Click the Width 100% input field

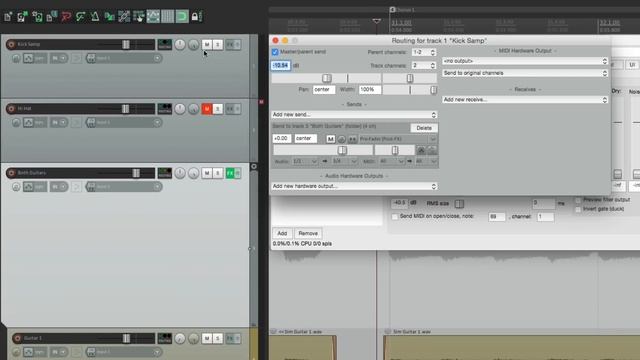tap(370, 90)
